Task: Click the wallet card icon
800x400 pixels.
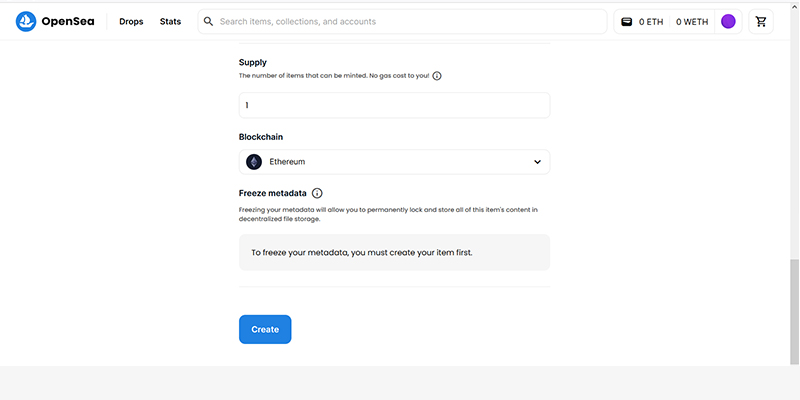Action: (x=627, y=22)
